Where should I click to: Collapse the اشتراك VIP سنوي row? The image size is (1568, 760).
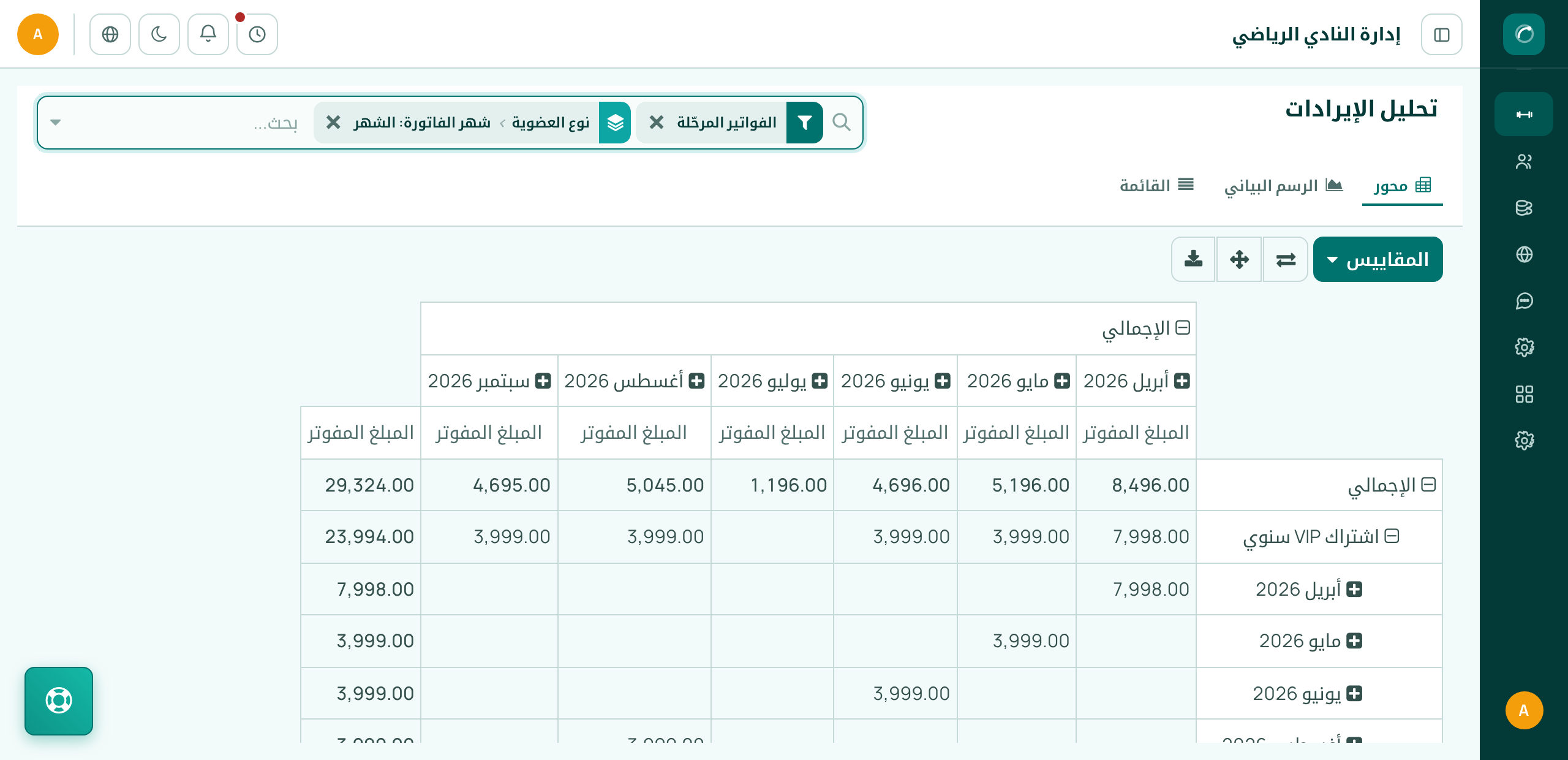pos(1392,536)
